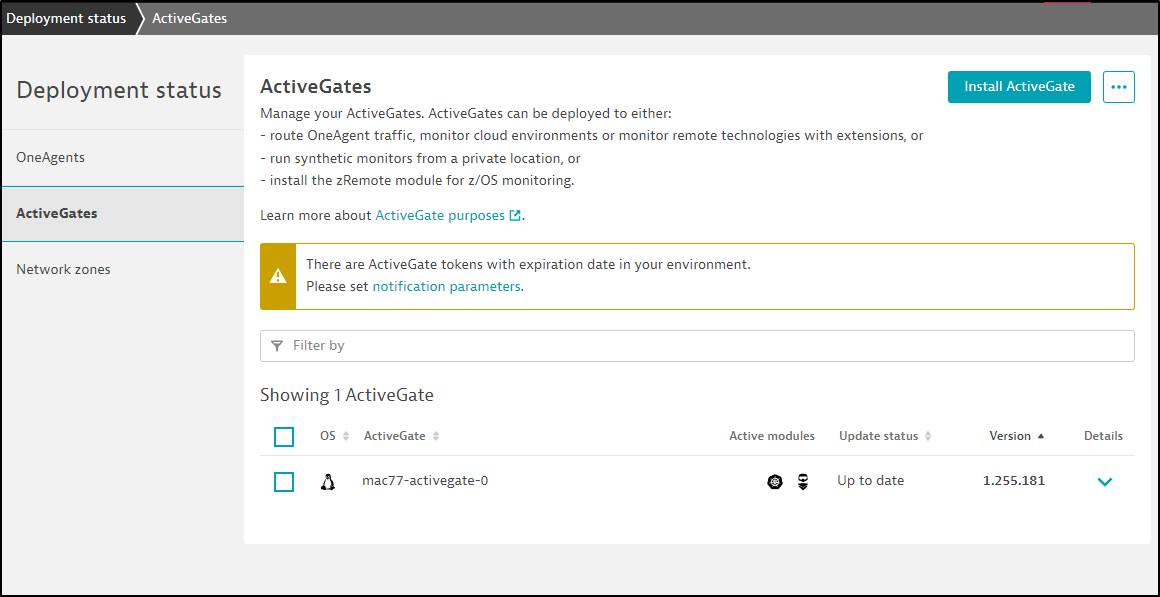Select ActiveGates in the Deployment status sidebar

pyautogui.click(x=123, y=214)
